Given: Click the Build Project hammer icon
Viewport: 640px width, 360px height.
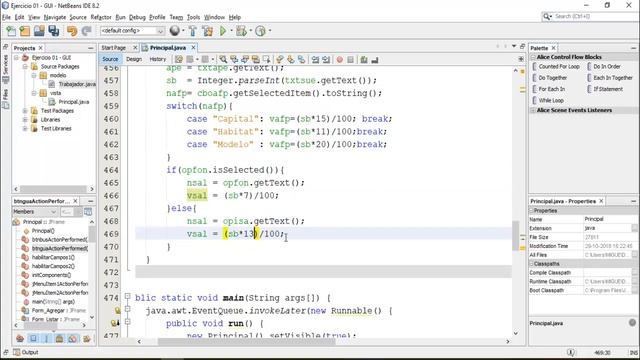Looking at the screenshot, I should 193,31.
